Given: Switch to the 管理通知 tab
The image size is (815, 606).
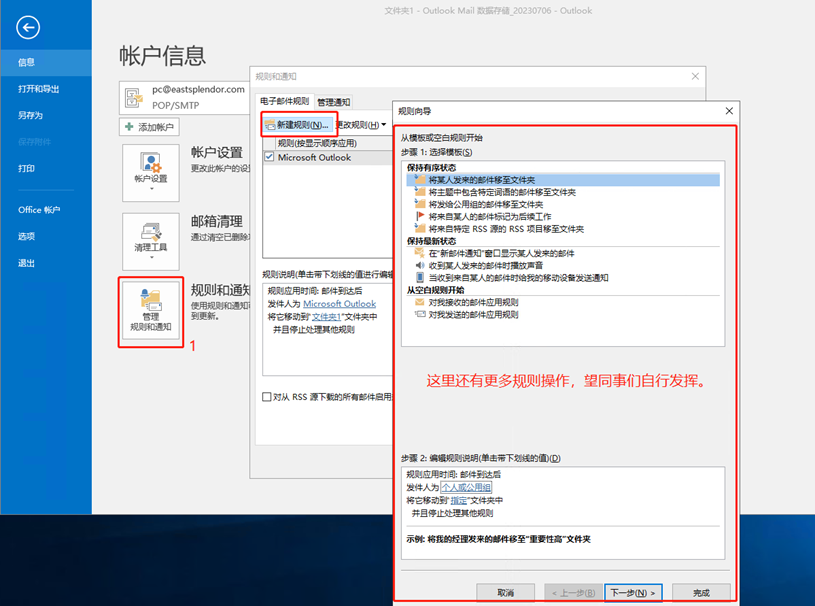Looking at the screenshot, I should click(x=334, y=102).
